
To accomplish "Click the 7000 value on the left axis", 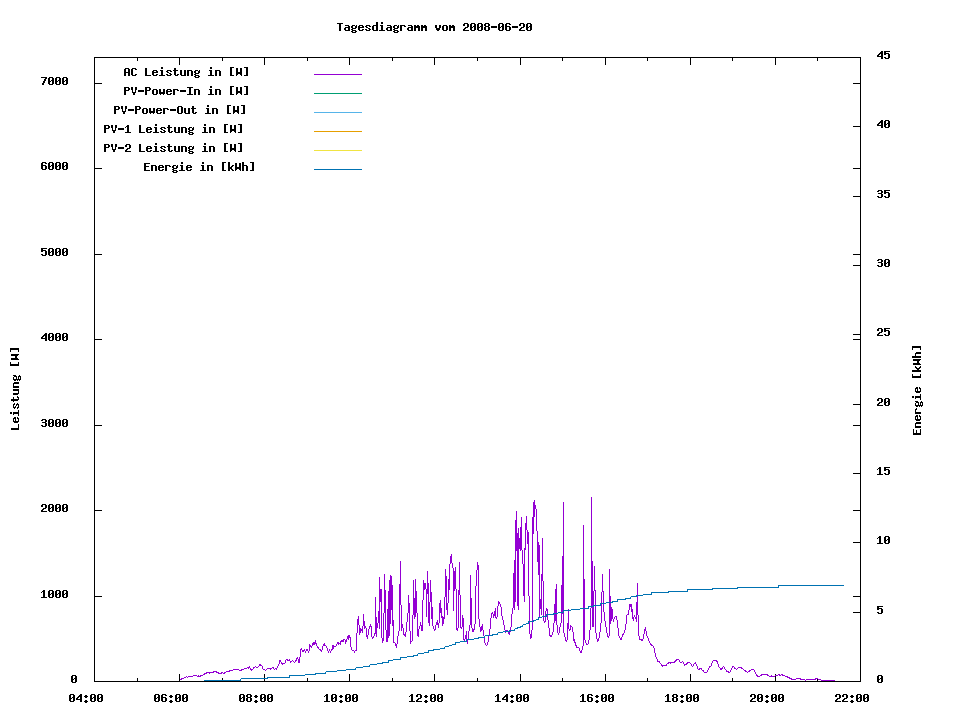I will (x=54, y=81).
